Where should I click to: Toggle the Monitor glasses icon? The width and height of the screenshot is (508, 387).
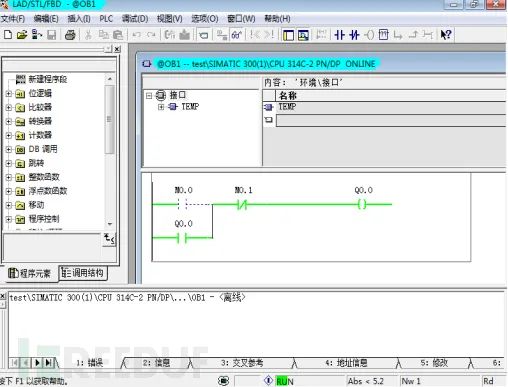pyautogui.click(x=237, y=35)
